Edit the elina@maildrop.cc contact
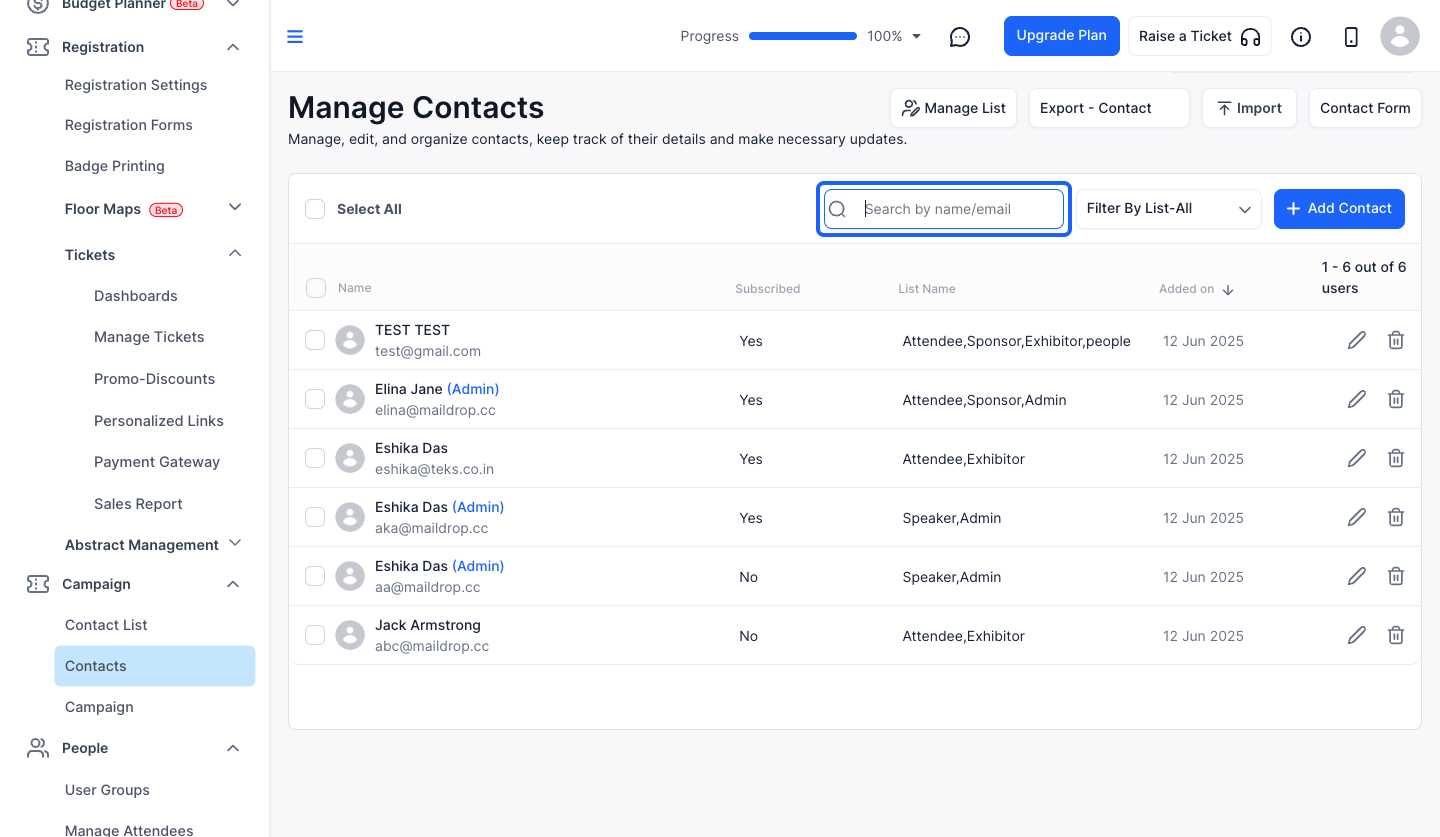The width and height of the screenshot is (1440, 837). coord(1357,399)
